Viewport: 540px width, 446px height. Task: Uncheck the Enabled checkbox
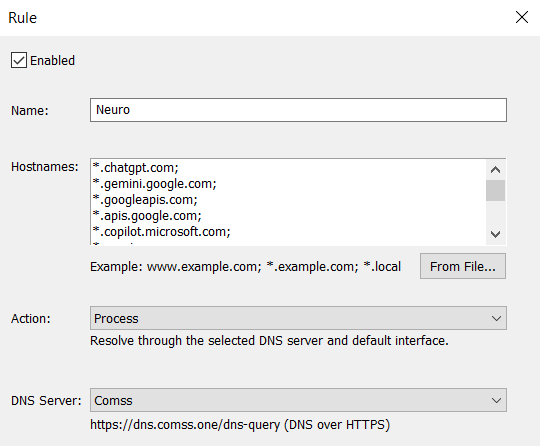19,60
